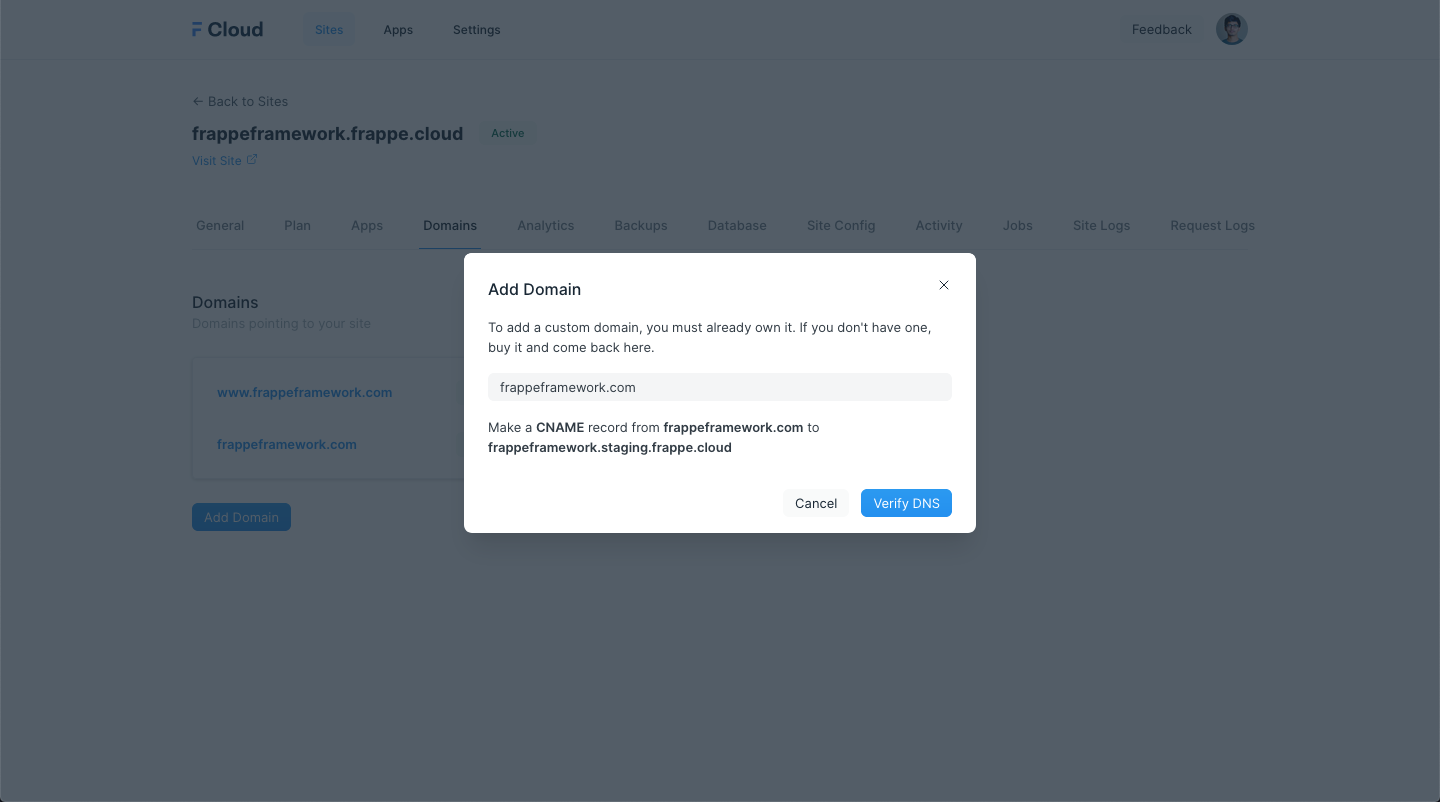1440x802 pixels.
Task: Click the Frappe Cloud logo
Action: point(228,30)
